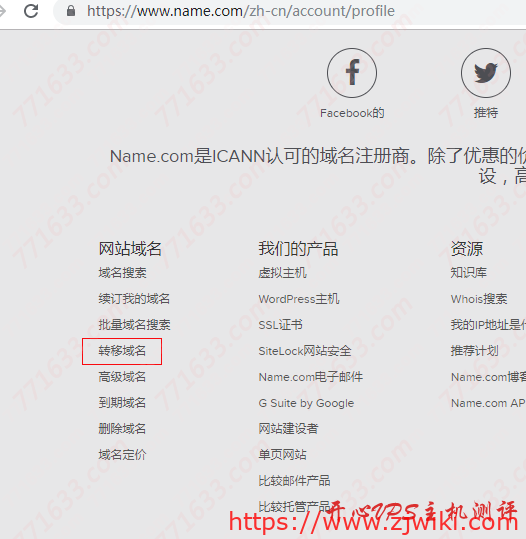Click the 转移域名 link
Screen dimensions: 526x539
coord(122,351)
